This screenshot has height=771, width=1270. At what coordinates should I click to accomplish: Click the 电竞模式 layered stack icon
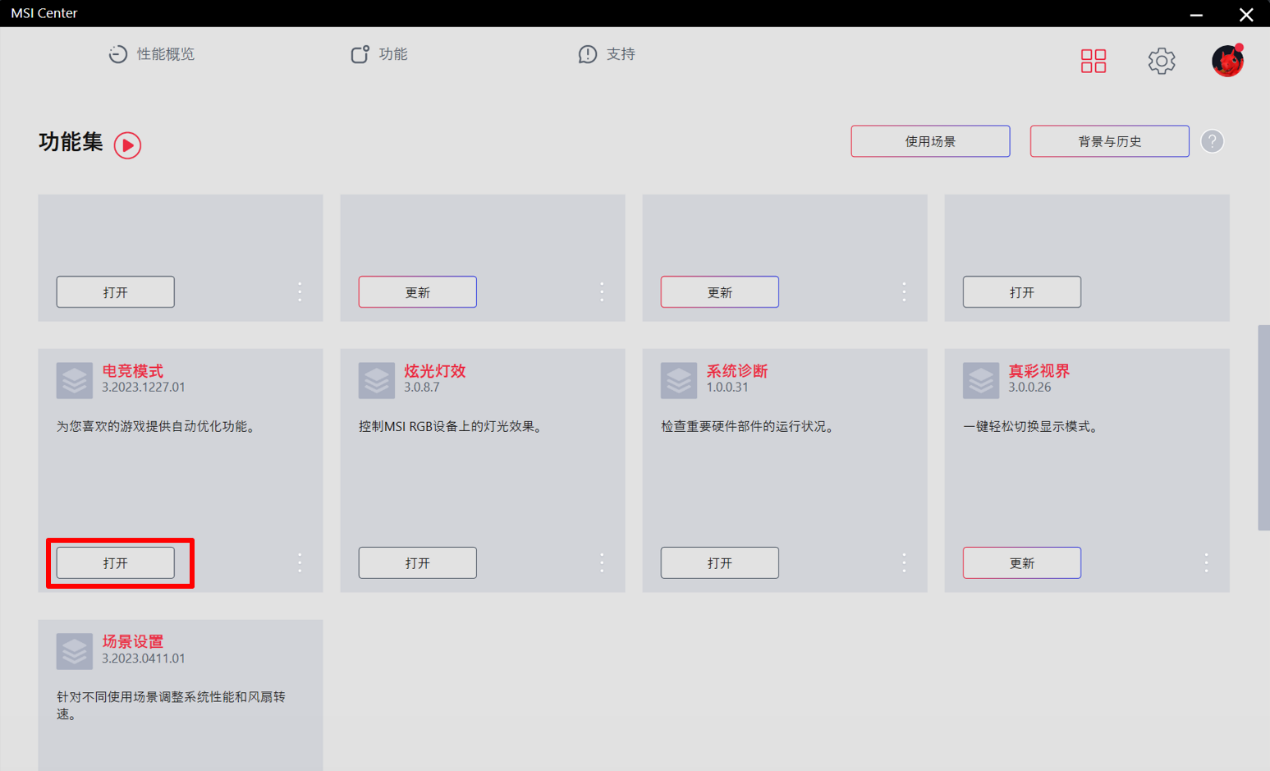coord(75,380)
